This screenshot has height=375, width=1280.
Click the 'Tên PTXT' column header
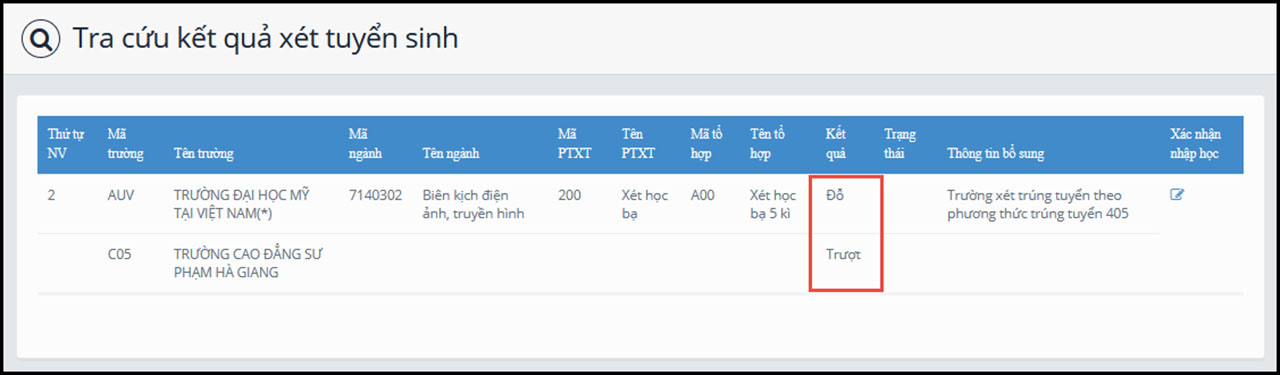click(638, 144)
